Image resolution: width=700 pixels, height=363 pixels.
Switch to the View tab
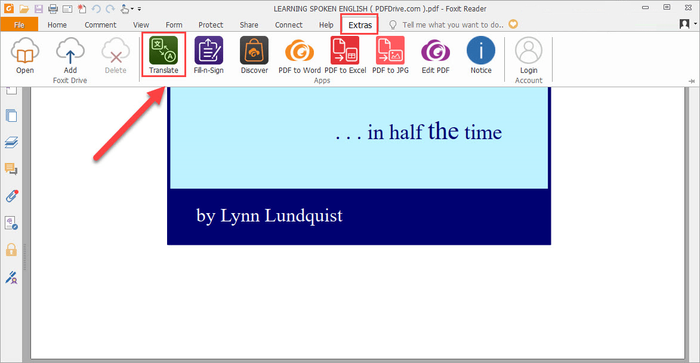pyautogui.click(x=141, y=25)
